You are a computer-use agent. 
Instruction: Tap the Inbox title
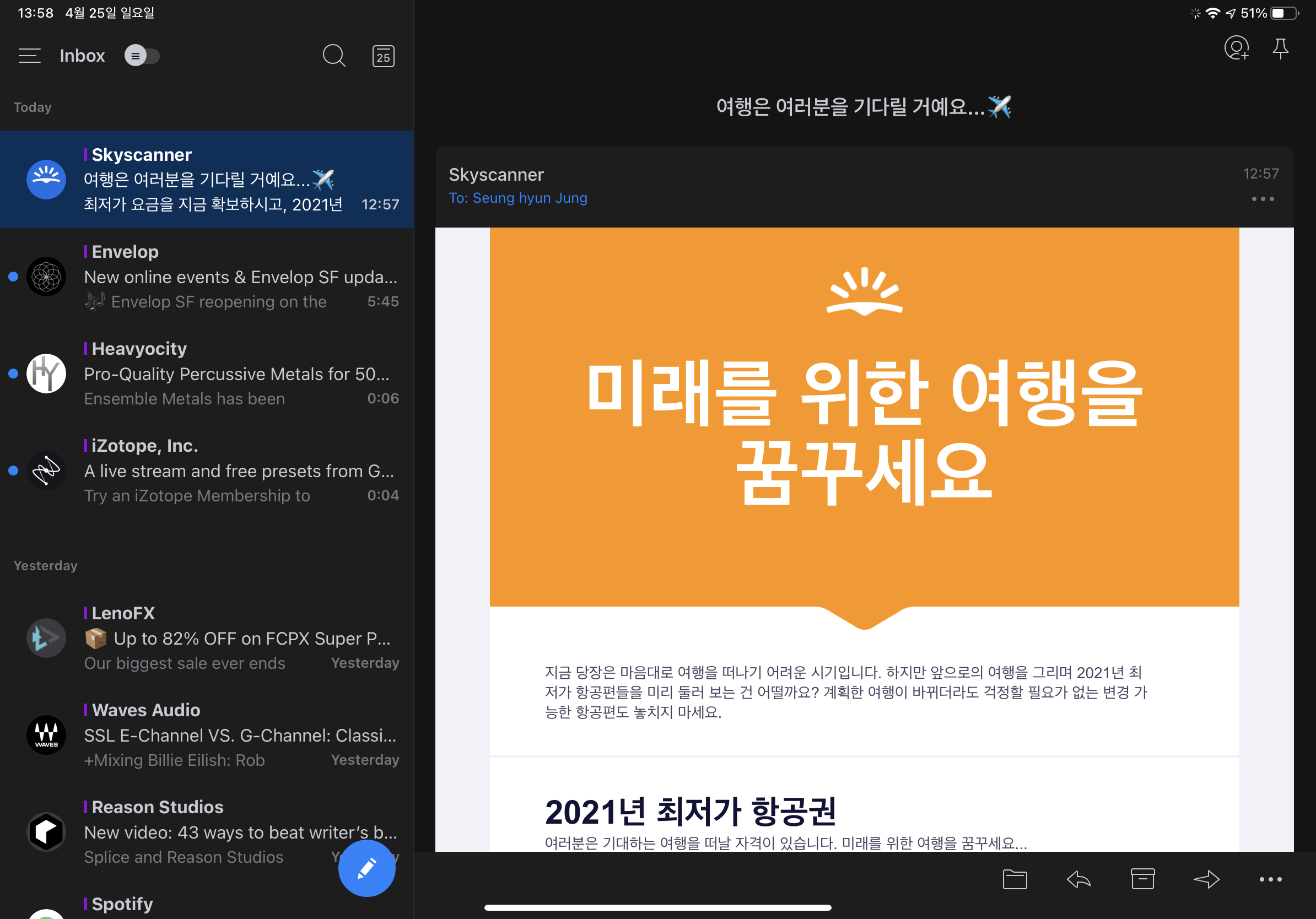click(x=82, y=56)
